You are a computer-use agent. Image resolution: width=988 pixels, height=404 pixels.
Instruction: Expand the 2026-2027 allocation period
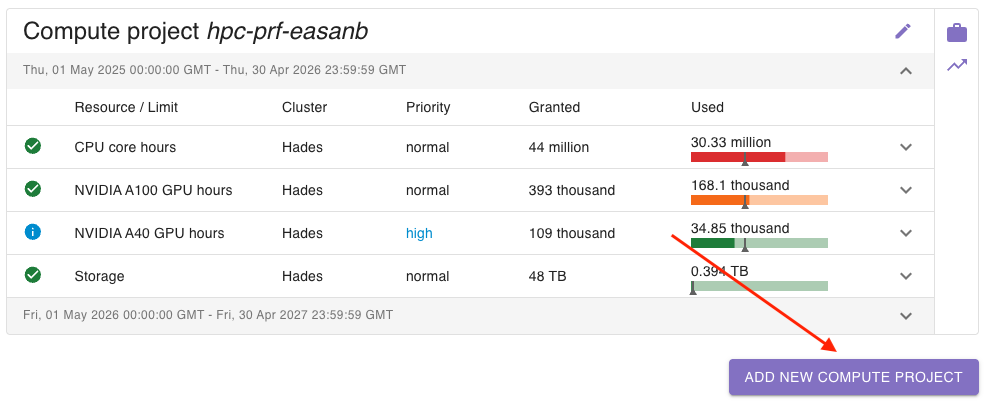click(x=906, y=316)
